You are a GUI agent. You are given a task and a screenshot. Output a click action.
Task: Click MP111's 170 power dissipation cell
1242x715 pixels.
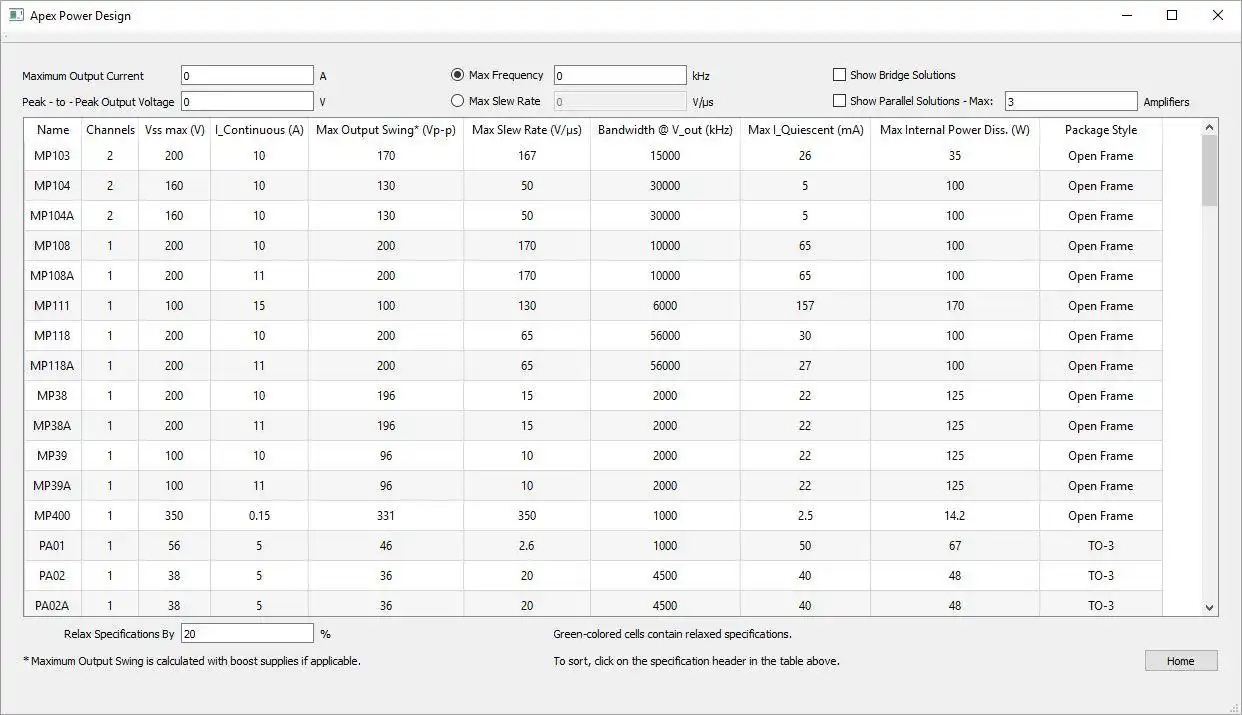955,306
